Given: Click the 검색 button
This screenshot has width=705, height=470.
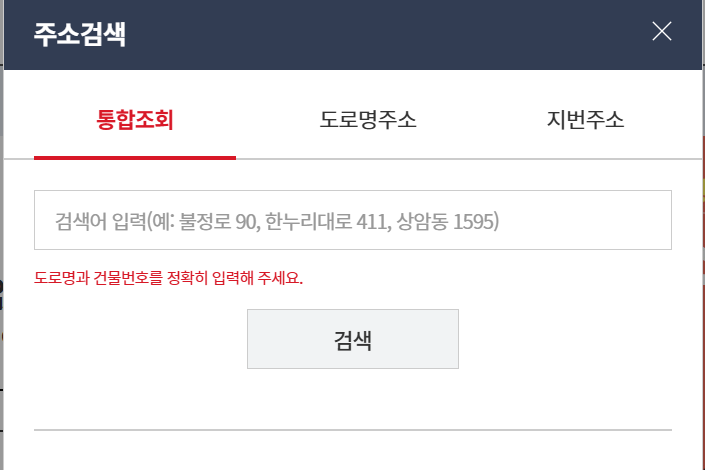Looking at the screenshot, I should pos(353,339).
